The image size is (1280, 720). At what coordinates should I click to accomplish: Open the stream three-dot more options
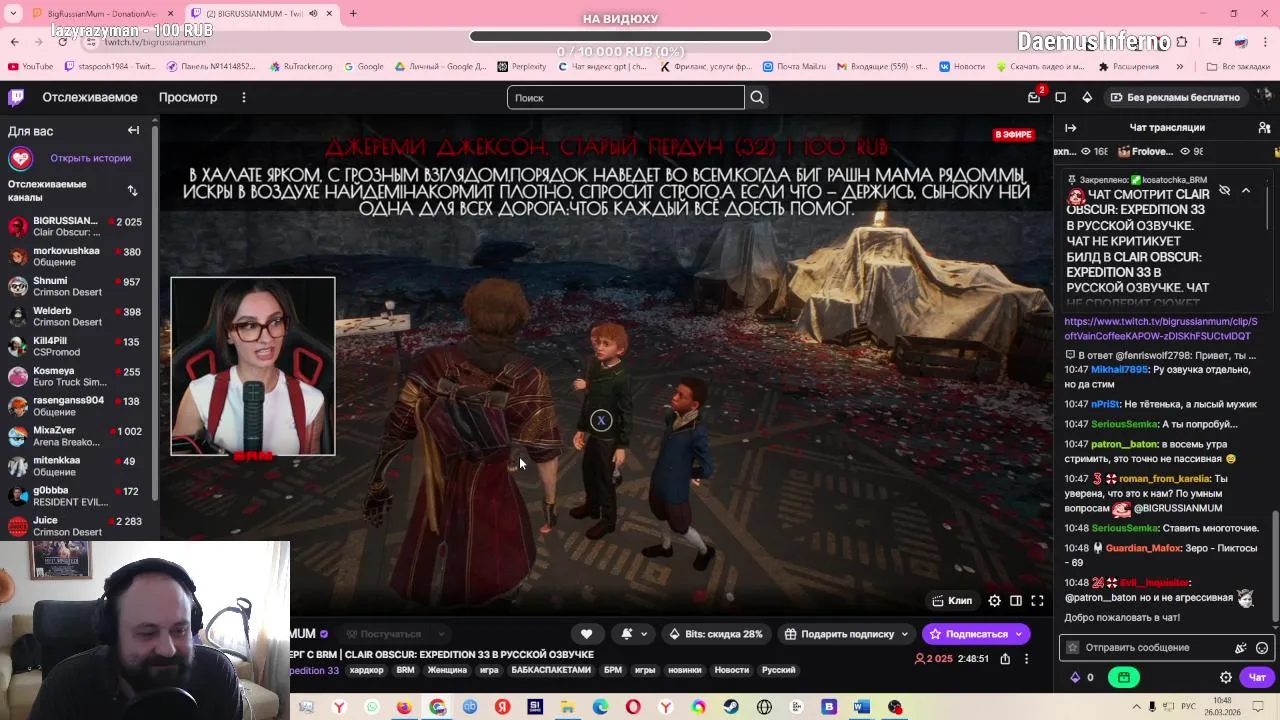(x=1026, y=659)
